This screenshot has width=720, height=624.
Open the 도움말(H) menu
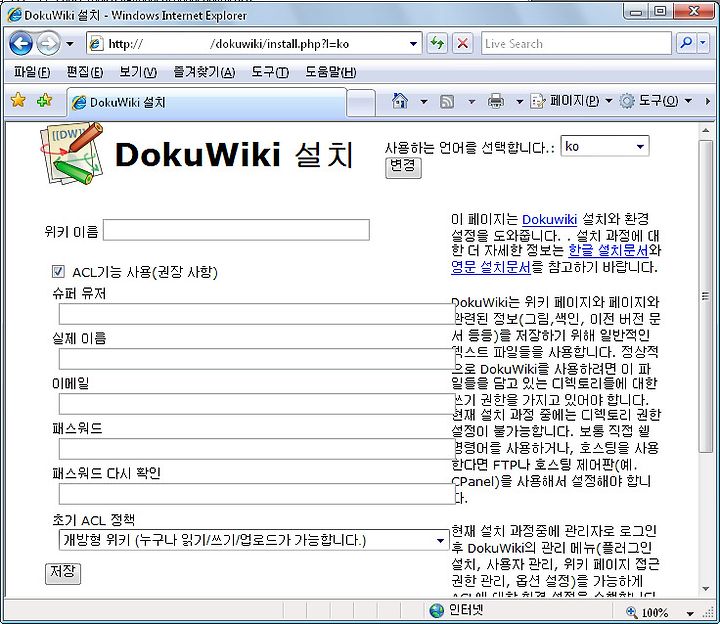click(331, 72)
